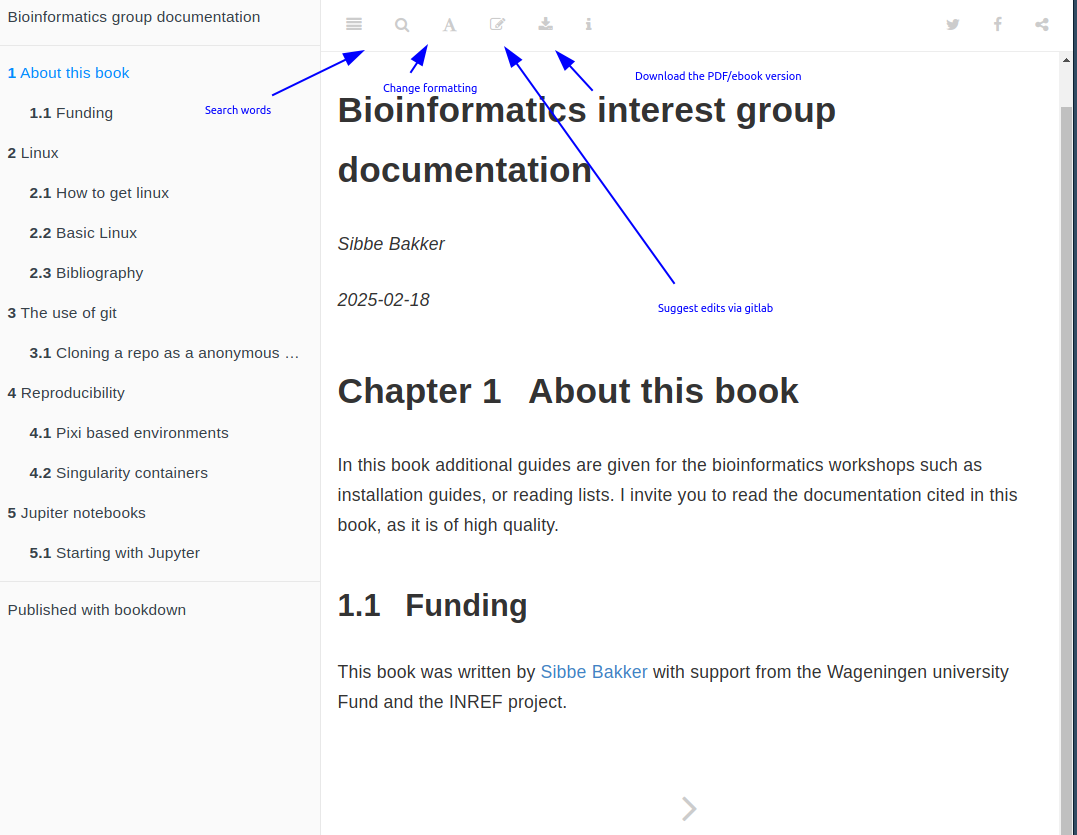Open 4.2 Singularity containers section

pos(119,473)
